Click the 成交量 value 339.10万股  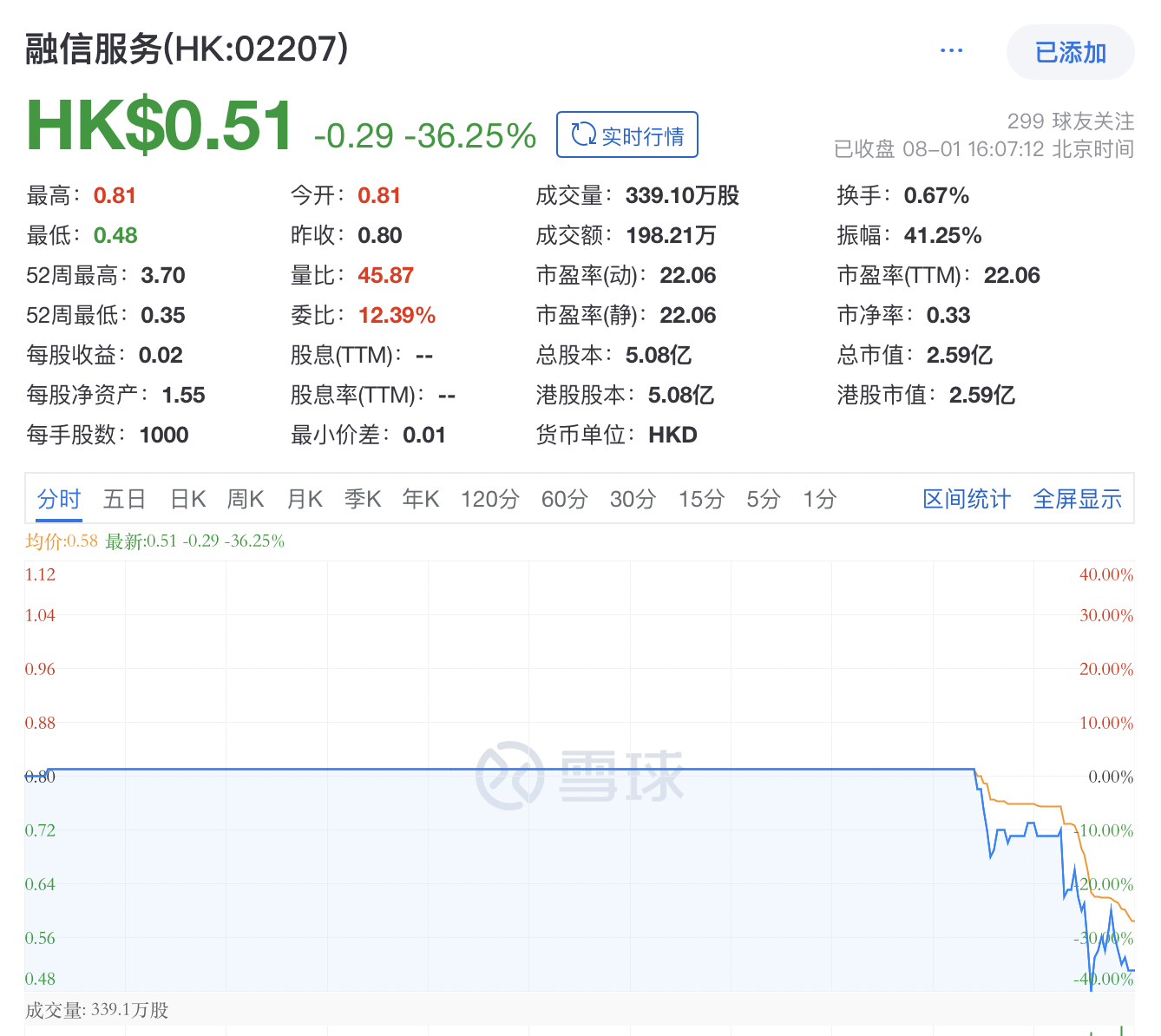(x=683, y=195)
